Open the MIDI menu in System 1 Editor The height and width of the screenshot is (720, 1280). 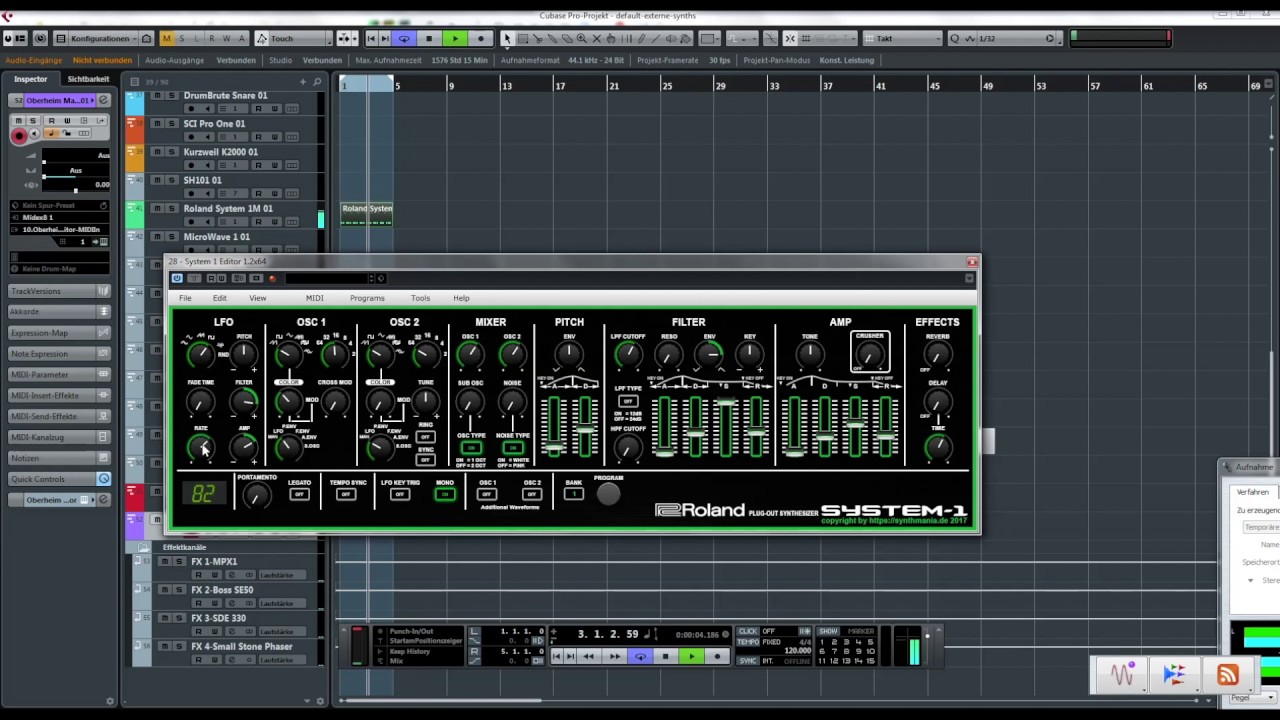314,298
